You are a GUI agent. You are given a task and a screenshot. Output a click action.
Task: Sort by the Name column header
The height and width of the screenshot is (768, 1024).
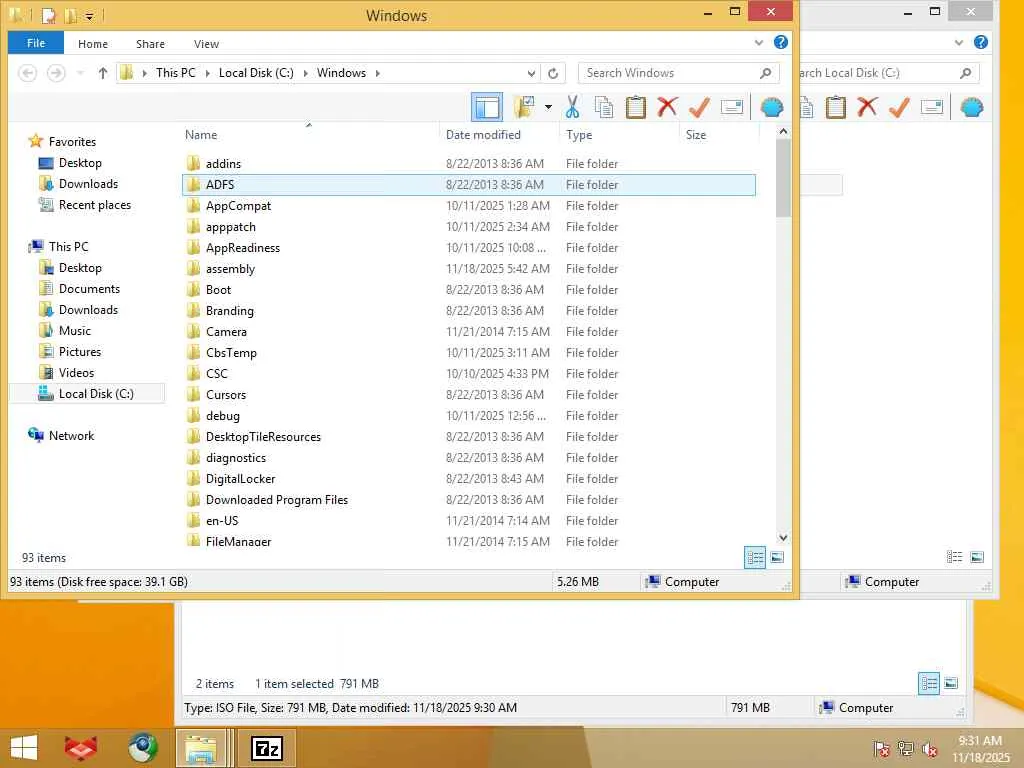(x=201, y=135)
